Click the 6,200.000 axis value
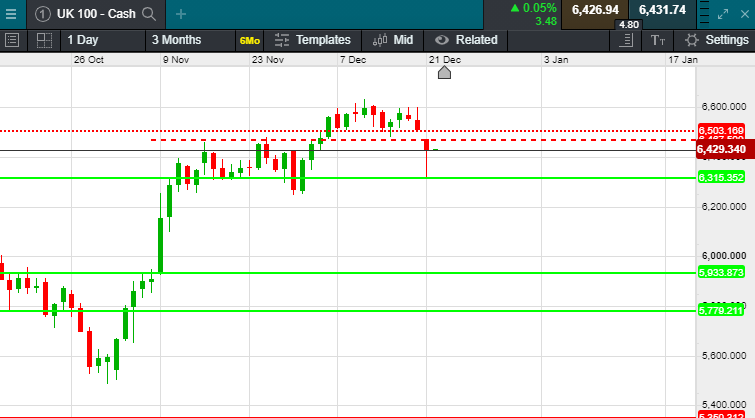This screenshot has height=418, width=755. click(x=724, y=207)
